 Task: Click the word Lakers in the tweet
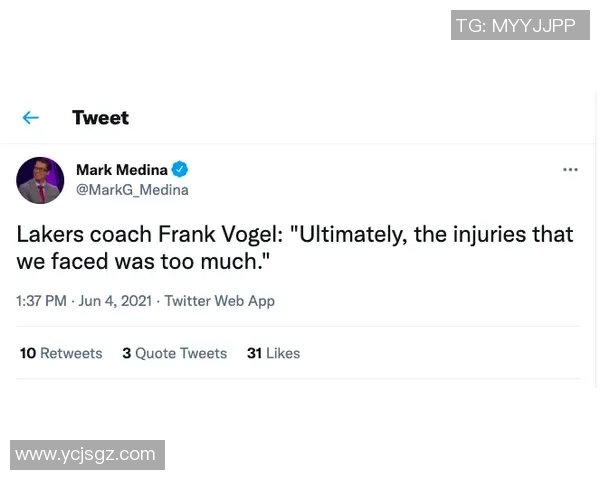(x=48, y=235)
